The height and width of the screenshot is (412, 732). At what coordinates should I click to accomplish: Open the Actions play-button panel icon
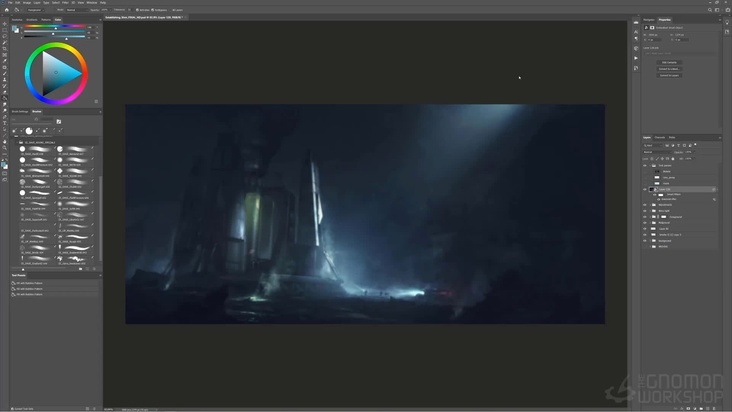click(x=636, y=58)
